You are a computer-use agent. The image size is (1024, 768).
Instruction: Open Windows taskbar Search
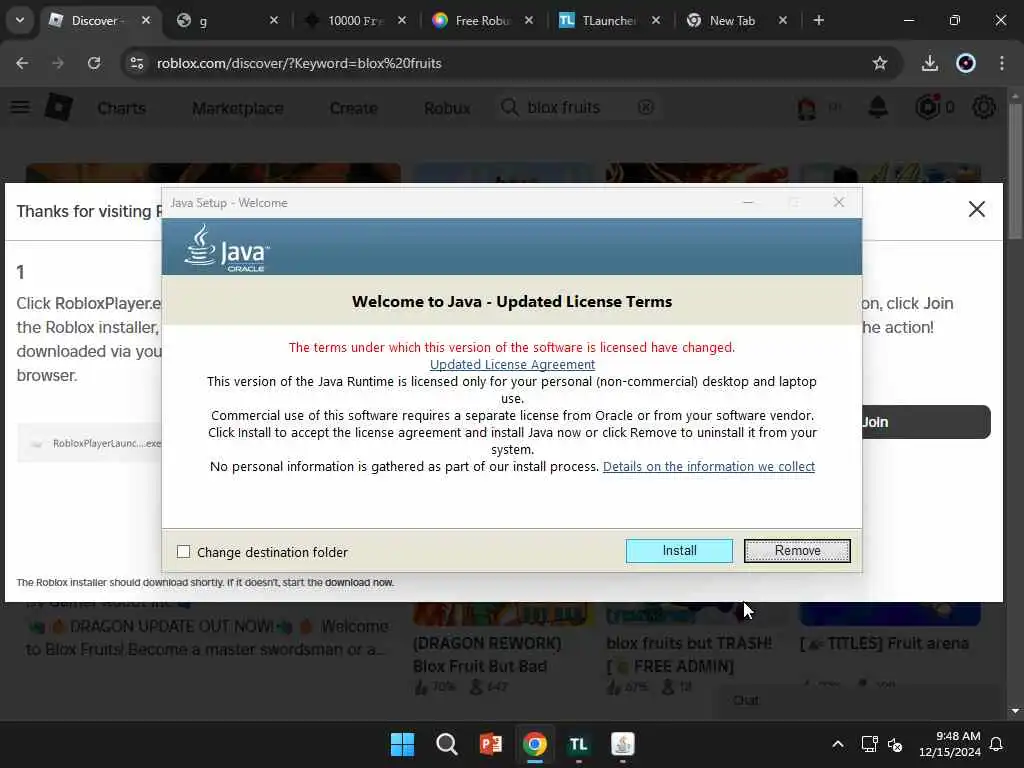pos(447,744)
